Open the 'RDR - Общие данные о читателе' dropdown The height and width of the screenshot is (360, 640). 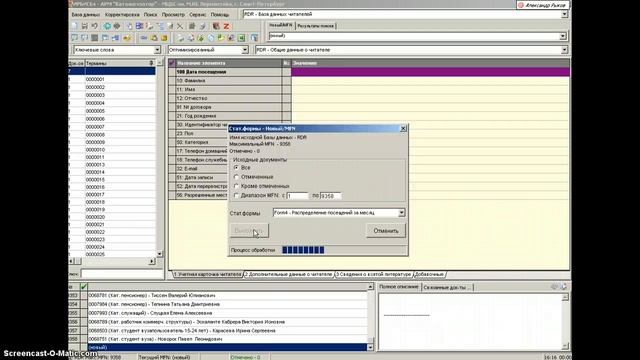click(564, 50)
